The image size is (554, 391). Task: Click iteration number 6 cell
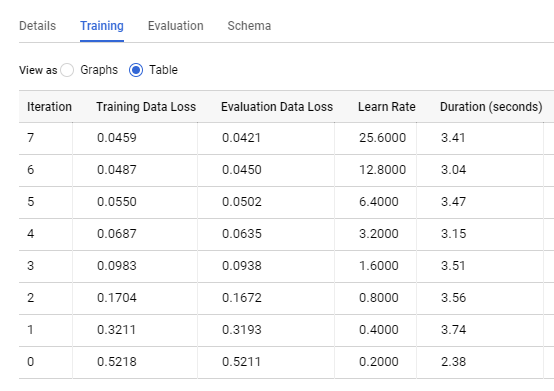(x=31, y=170)
